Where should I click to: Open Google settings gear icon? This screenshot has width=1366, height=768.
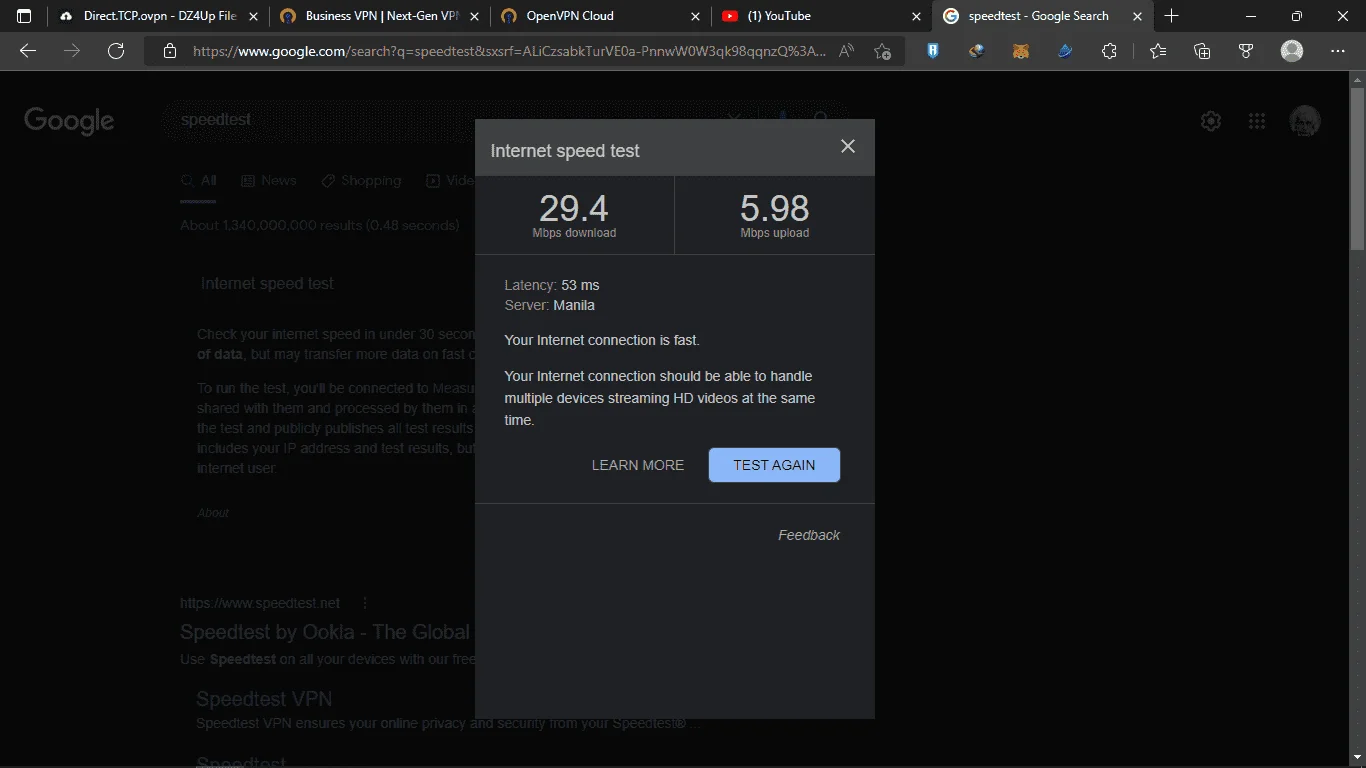(1211, 121)
